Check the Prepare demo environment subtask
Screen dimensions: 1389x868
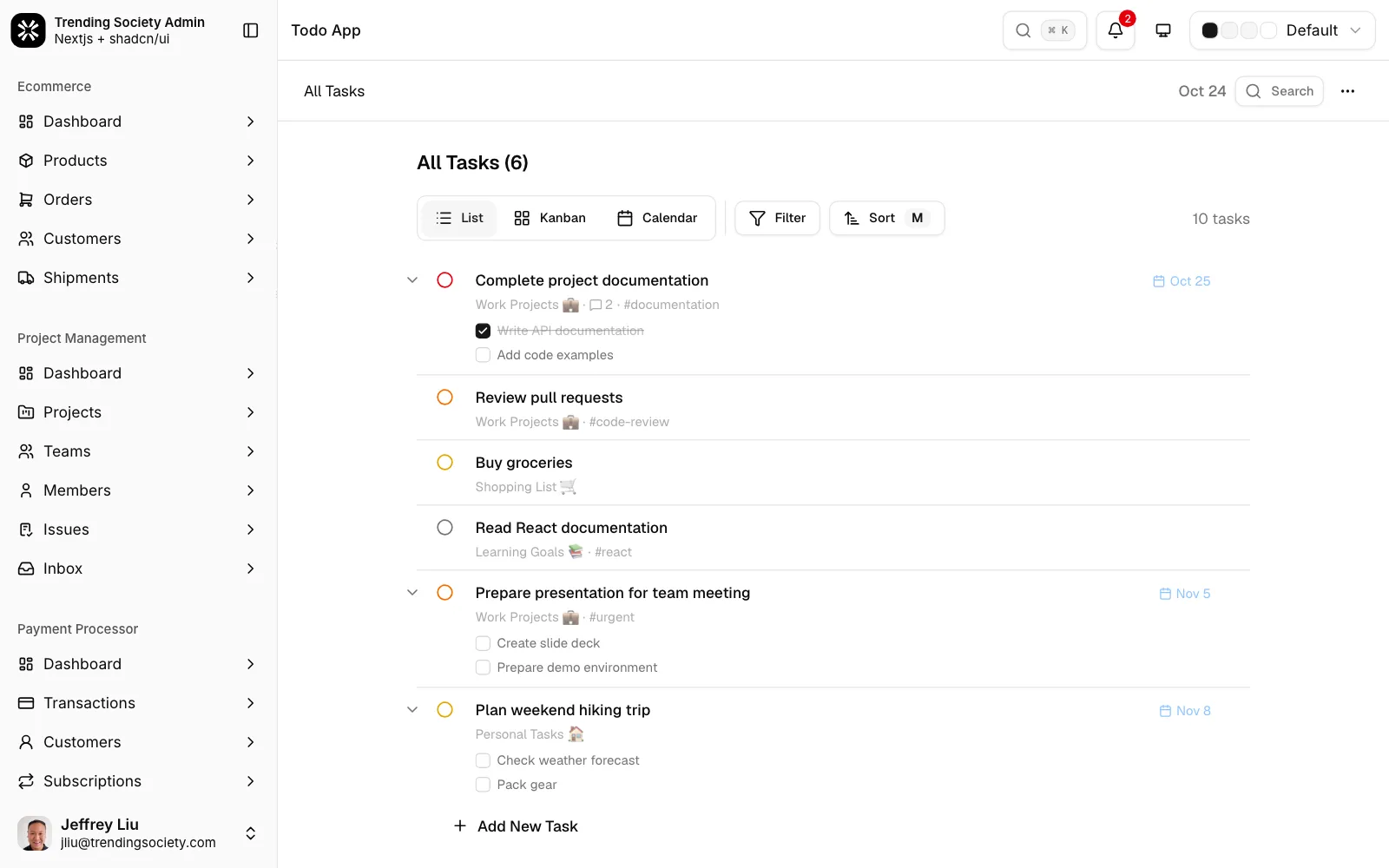[x=483, y=667]
